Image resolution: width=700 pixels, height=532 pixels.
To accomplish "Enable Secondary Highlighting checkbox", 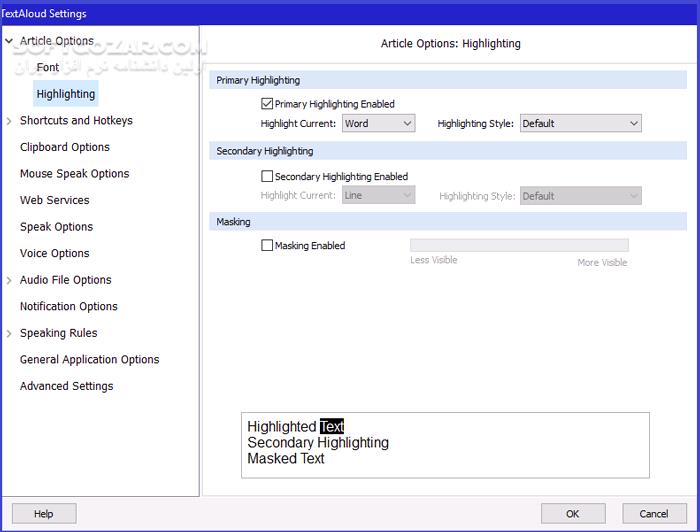I will pyautogui.click(x=267, y=176).
